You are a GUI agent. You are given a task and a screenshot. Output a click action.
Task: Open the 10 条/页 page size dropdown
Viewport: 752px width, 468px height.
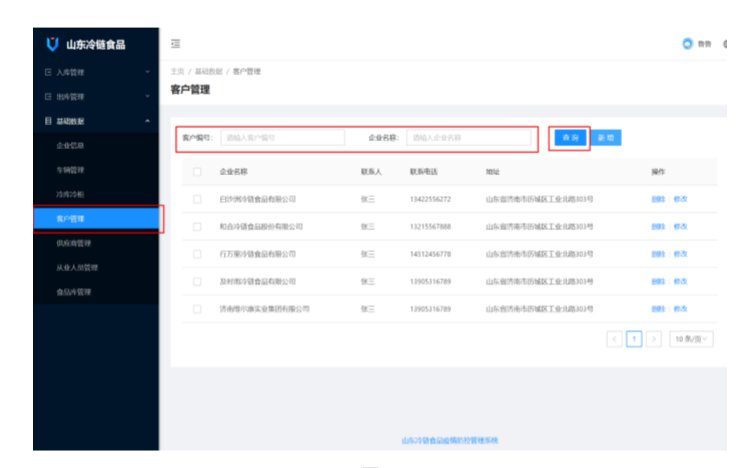tap(691, 339)
